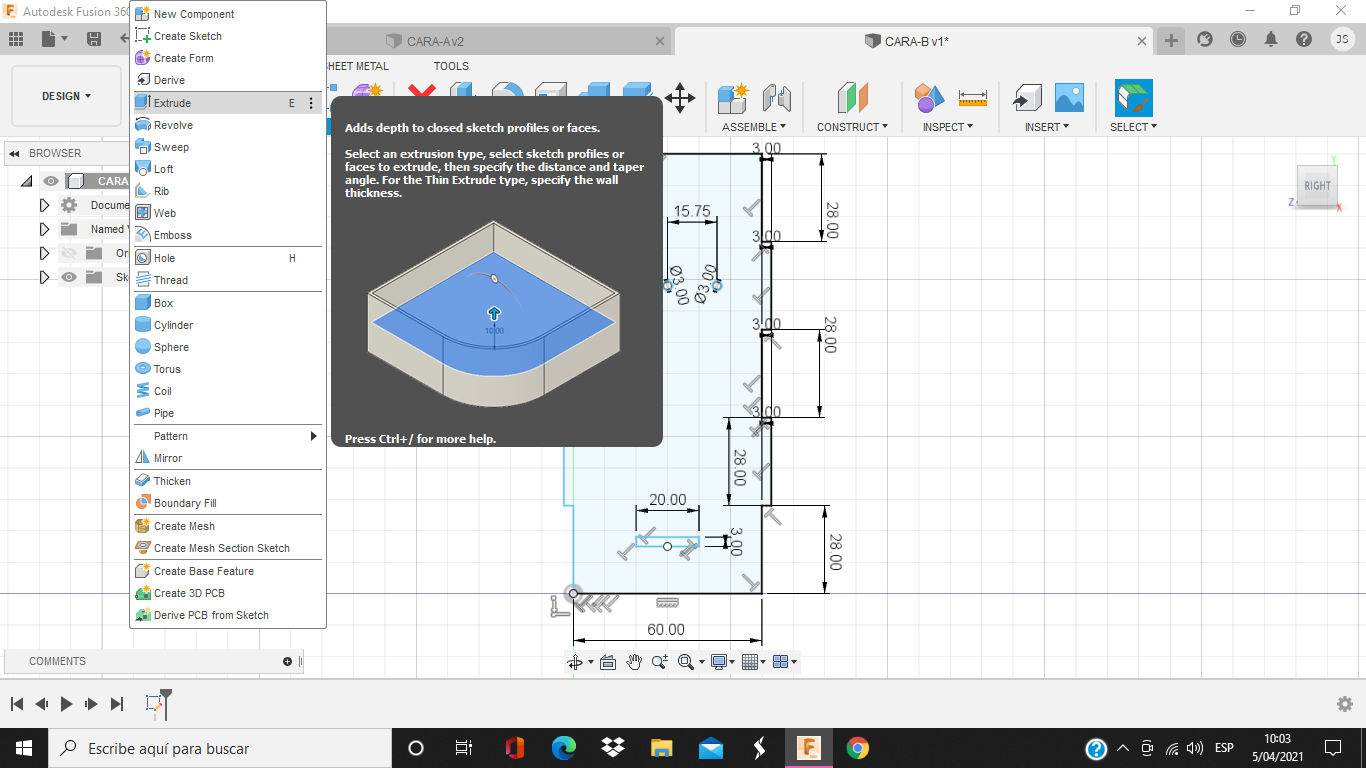Toggle Origin folder visibility eye
The height and width of the screenshot is (768, 1366).
point(69,253)
